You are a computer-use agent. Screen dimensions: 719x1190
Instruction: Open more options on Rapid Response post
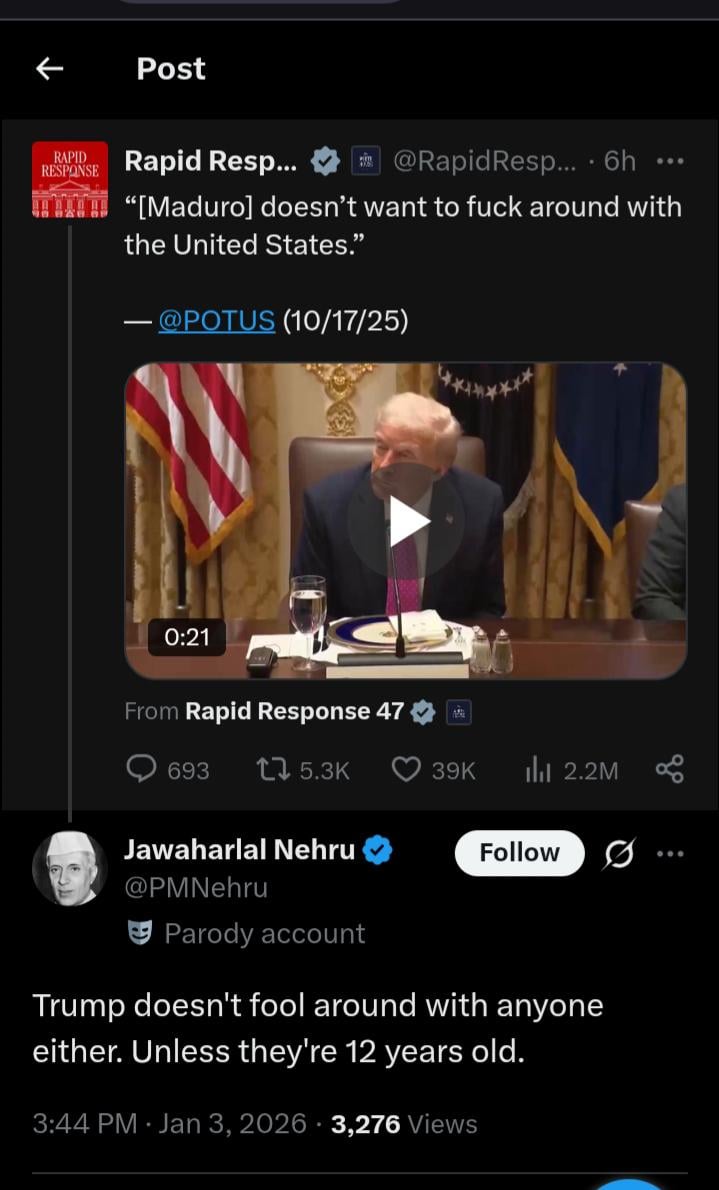669,161
